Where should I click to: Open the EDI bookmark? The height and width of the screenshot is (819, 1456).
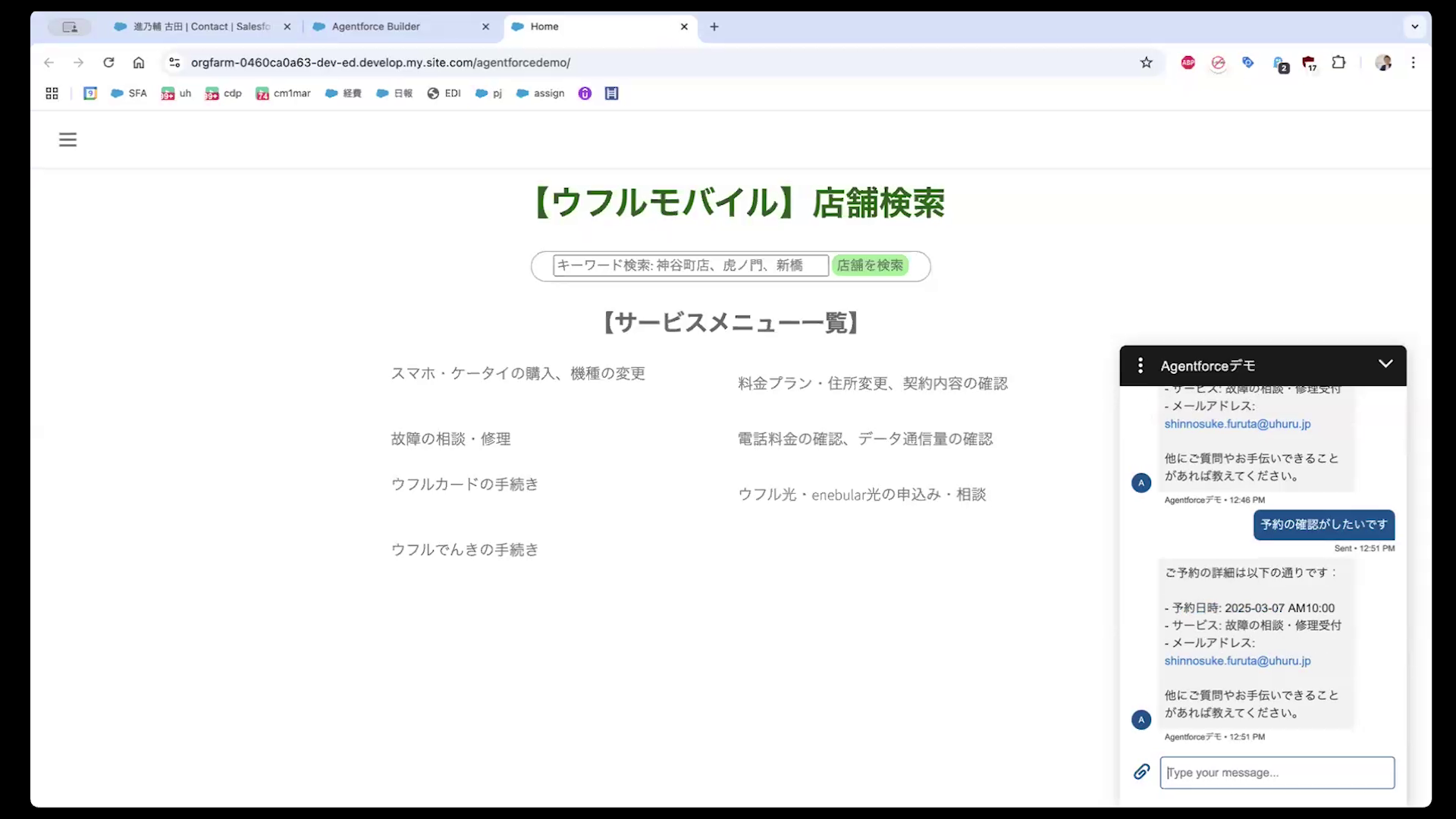tap(444, 93)
